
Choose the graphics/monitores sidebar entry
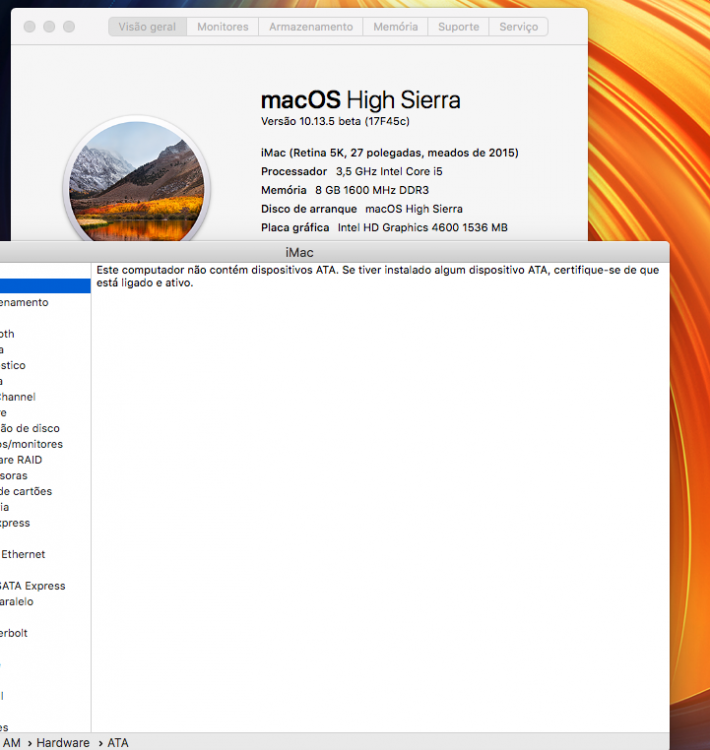tap(31, 444)
